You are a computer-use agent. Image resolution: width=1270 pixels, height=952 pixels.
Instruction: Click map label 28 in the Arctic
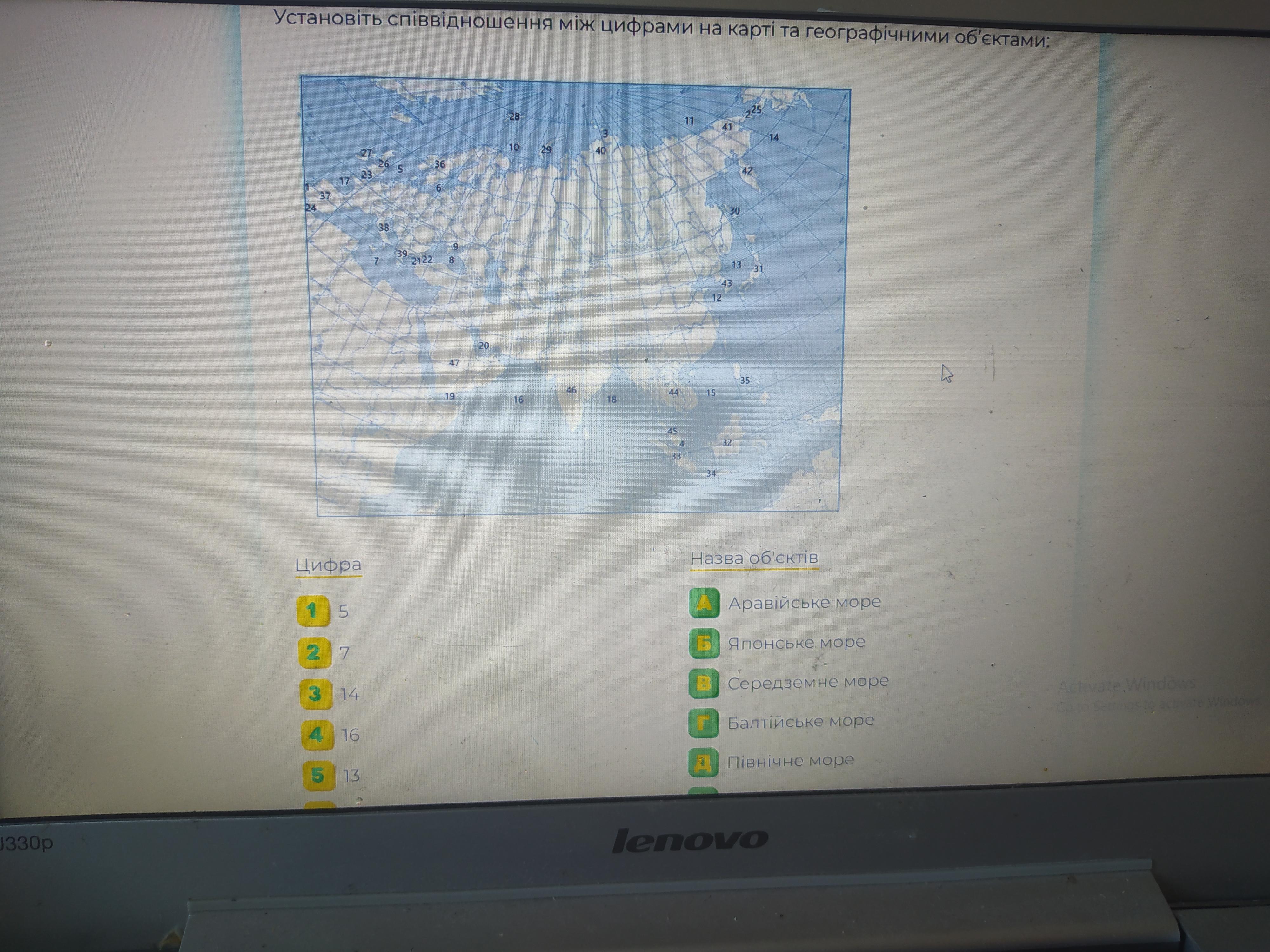coord(514,116)
